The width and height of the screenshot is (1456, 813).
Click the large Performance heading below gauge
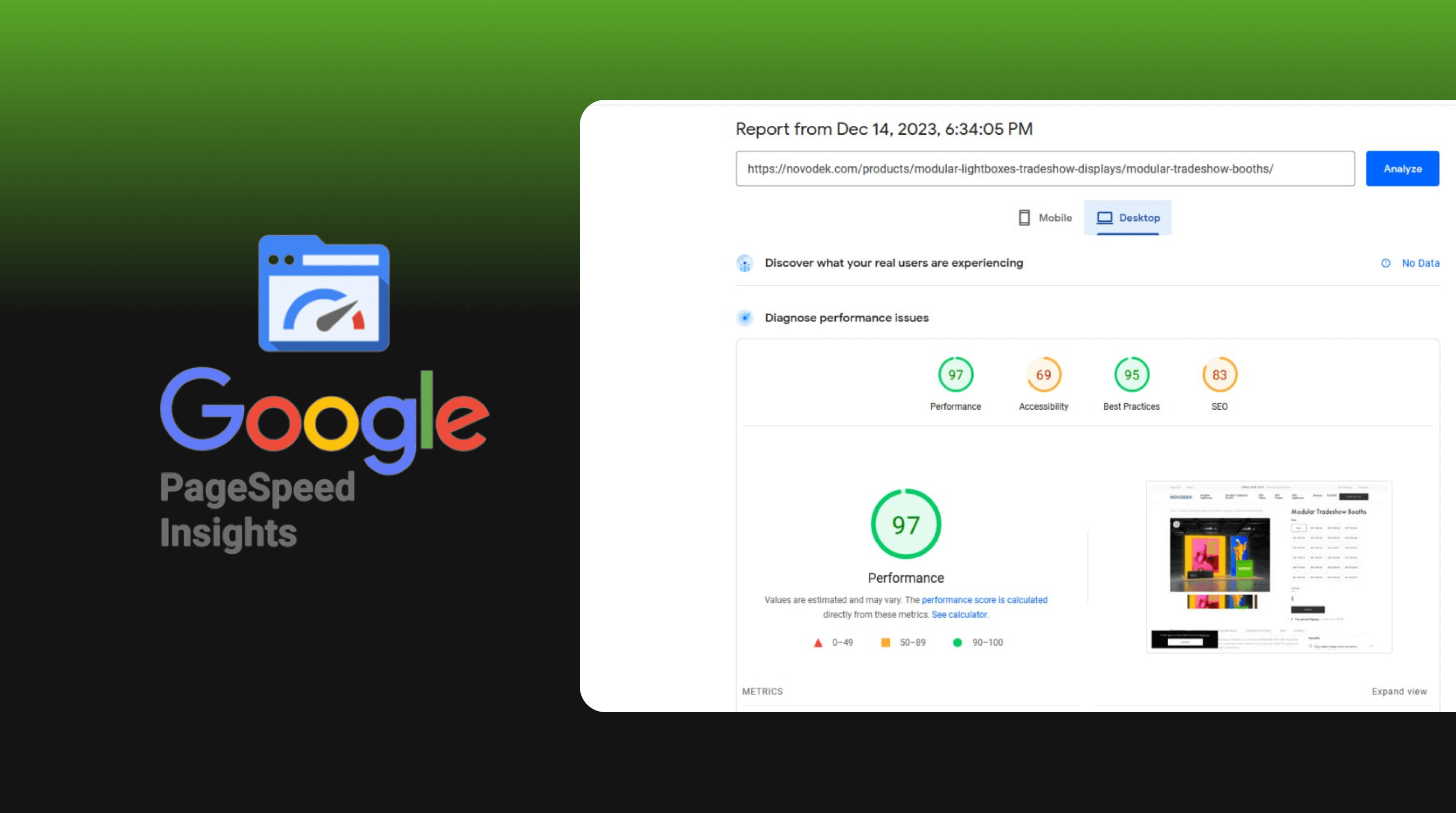[905, 578]
